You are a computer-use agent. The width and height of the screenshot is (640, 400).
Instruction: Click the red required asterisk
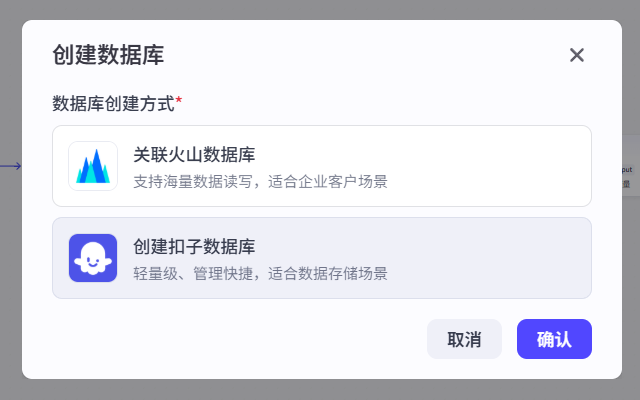179,102
